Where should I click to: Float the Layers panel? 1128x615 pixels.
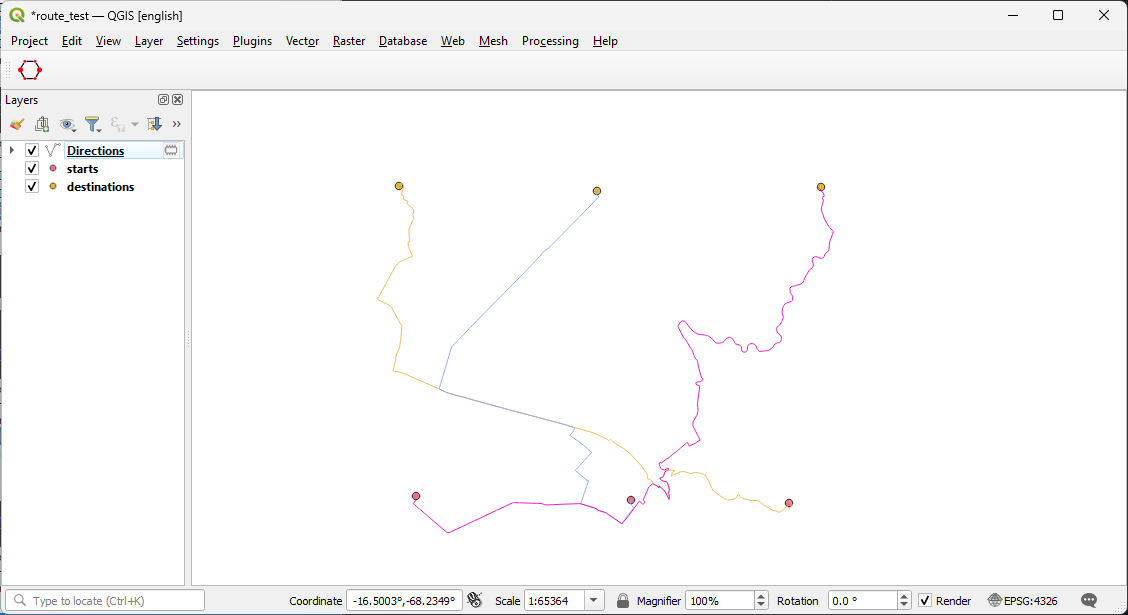[x=163, y=100]
